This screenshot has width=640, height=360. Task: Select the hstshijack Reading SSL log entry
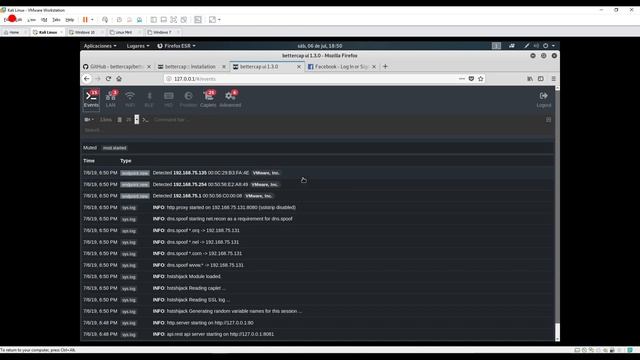[318, 300]
